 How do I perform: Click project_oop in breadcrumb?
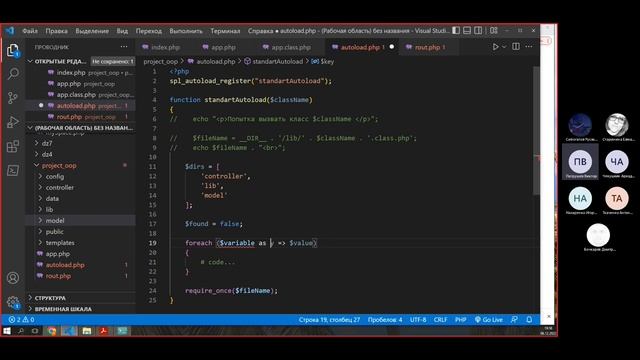161,62
